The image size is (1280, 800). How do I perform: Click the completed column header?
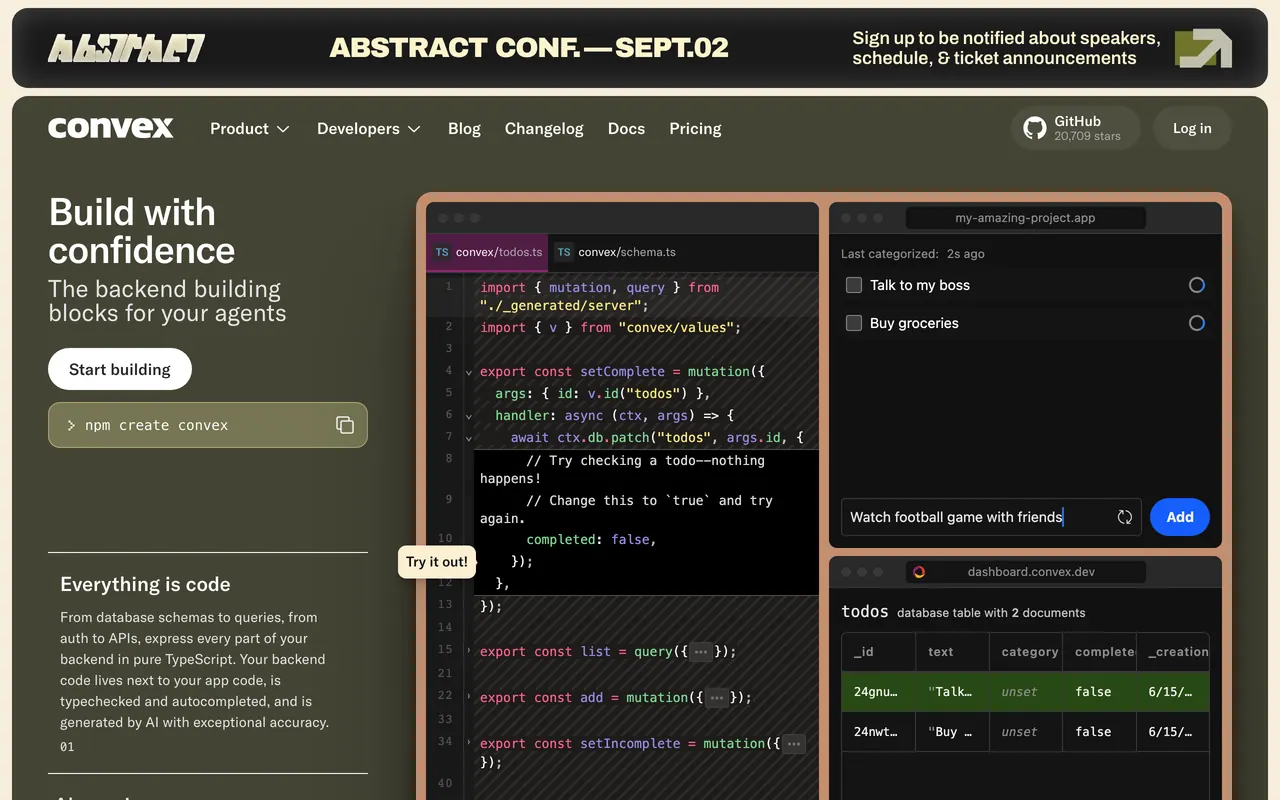(x=1098, y=651)
